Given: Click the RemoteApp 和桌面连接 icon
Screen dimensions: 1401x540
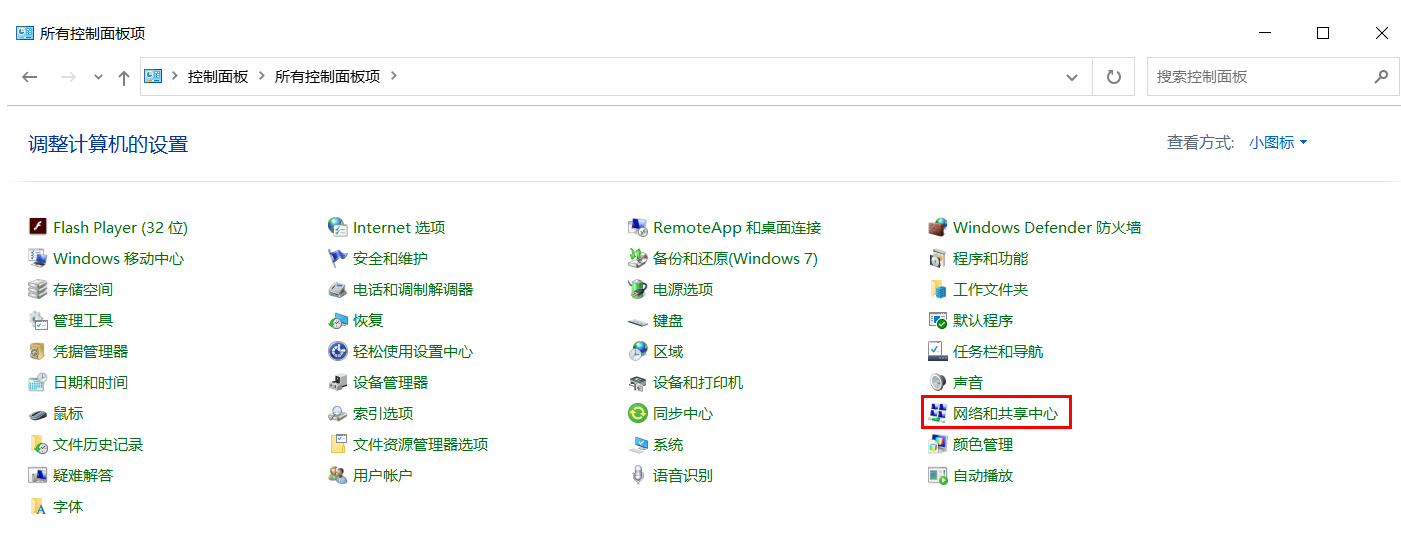Looking at the screenshot, I should 638,227.
